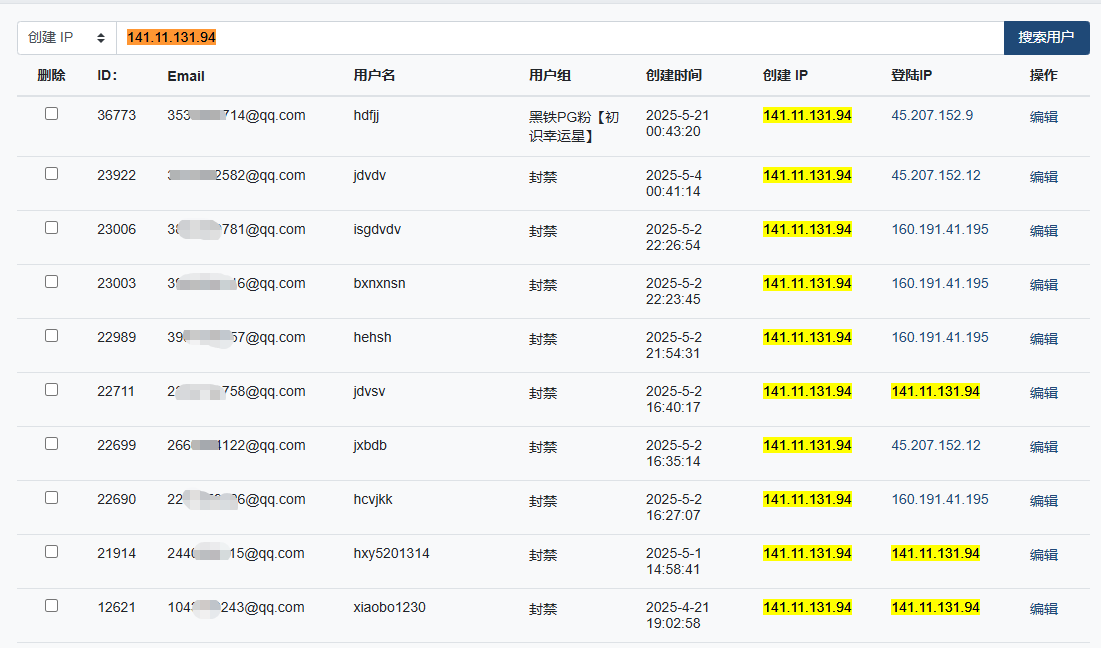
Task: Click the 创建 IP column header
Action: [785, 76]
